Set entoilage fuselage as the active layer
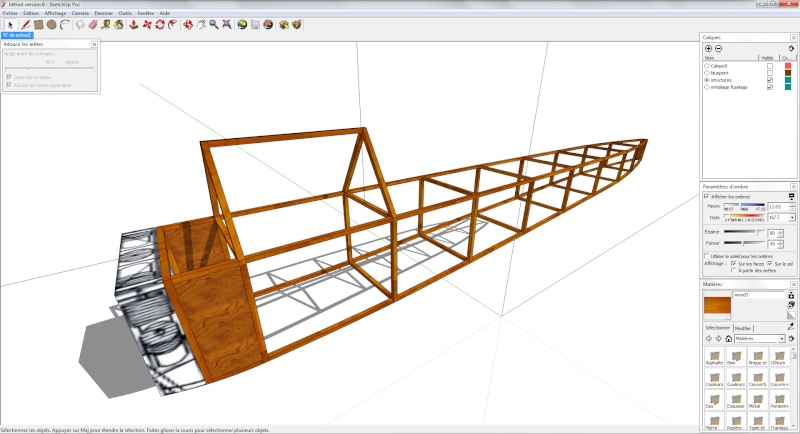 point(707,87)
